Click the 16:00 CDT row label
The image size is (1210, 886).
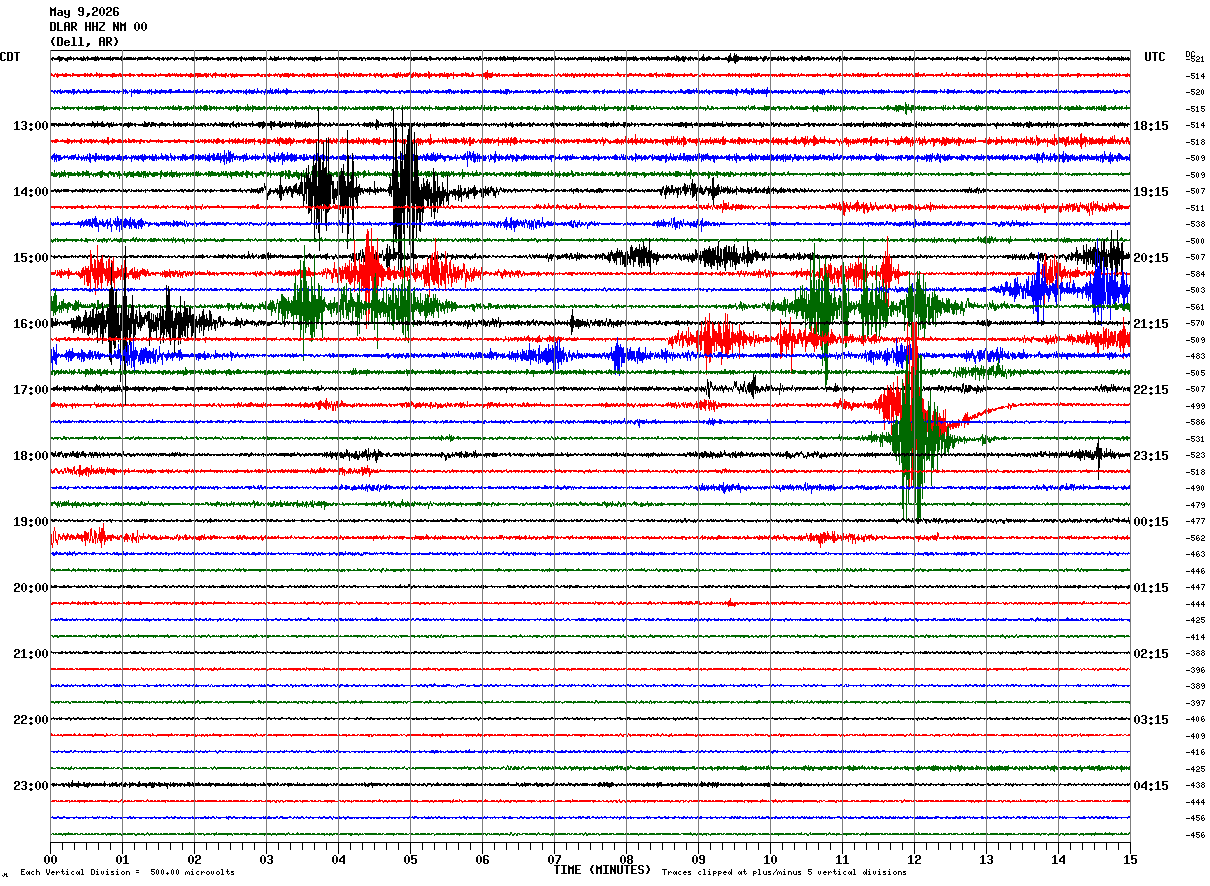pyautogui.click(x=30, y=324)
